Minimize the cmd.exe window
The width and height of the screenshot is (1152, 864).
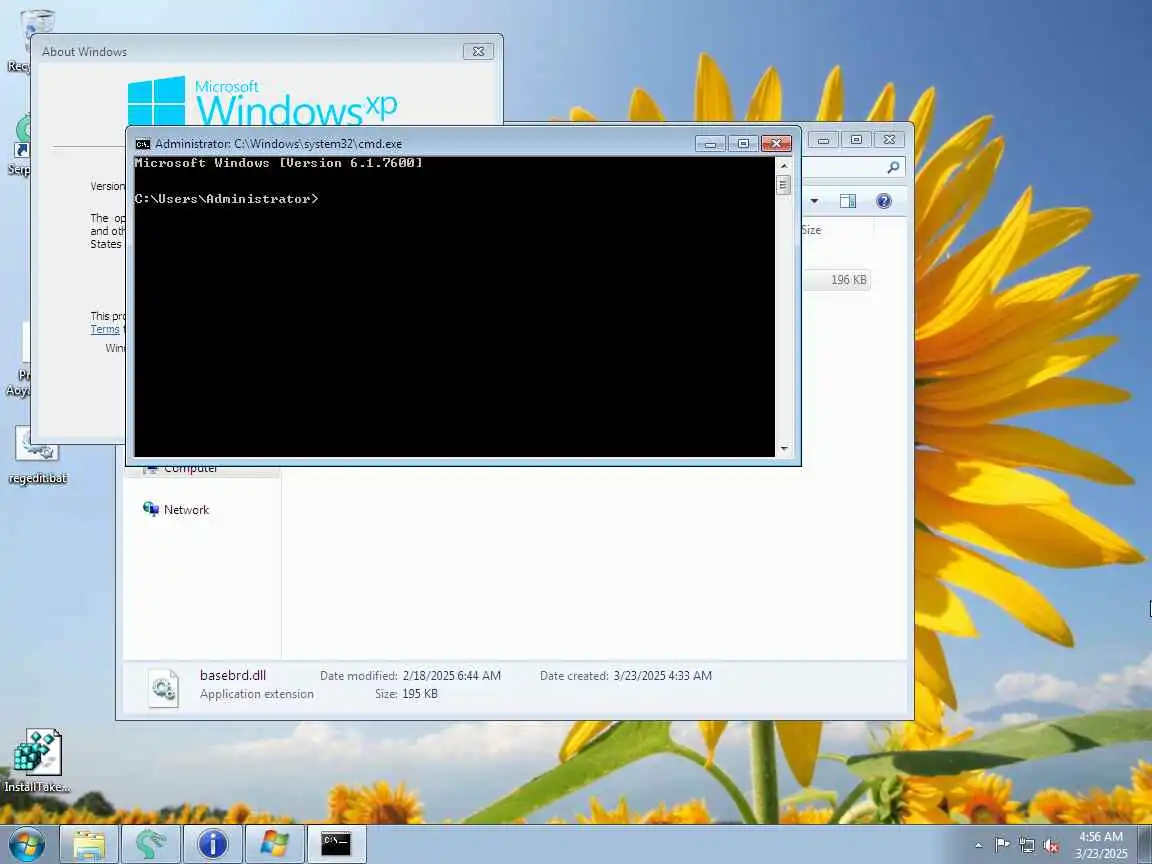pyautogui.click(x=710, y=143)
